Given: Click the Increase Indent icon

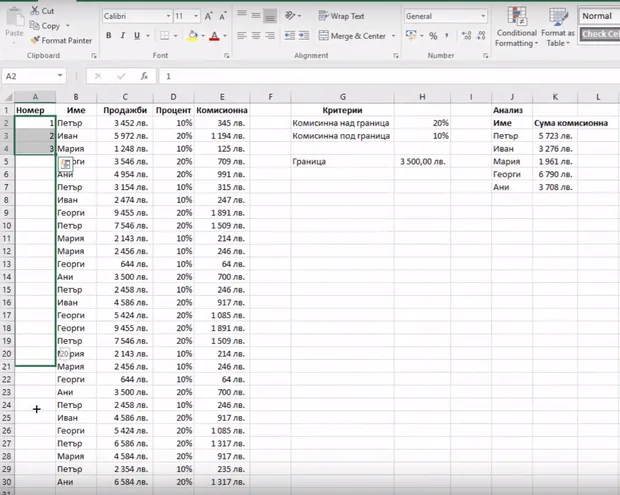Looking at the screenshot, I should [x=304, y=36].
